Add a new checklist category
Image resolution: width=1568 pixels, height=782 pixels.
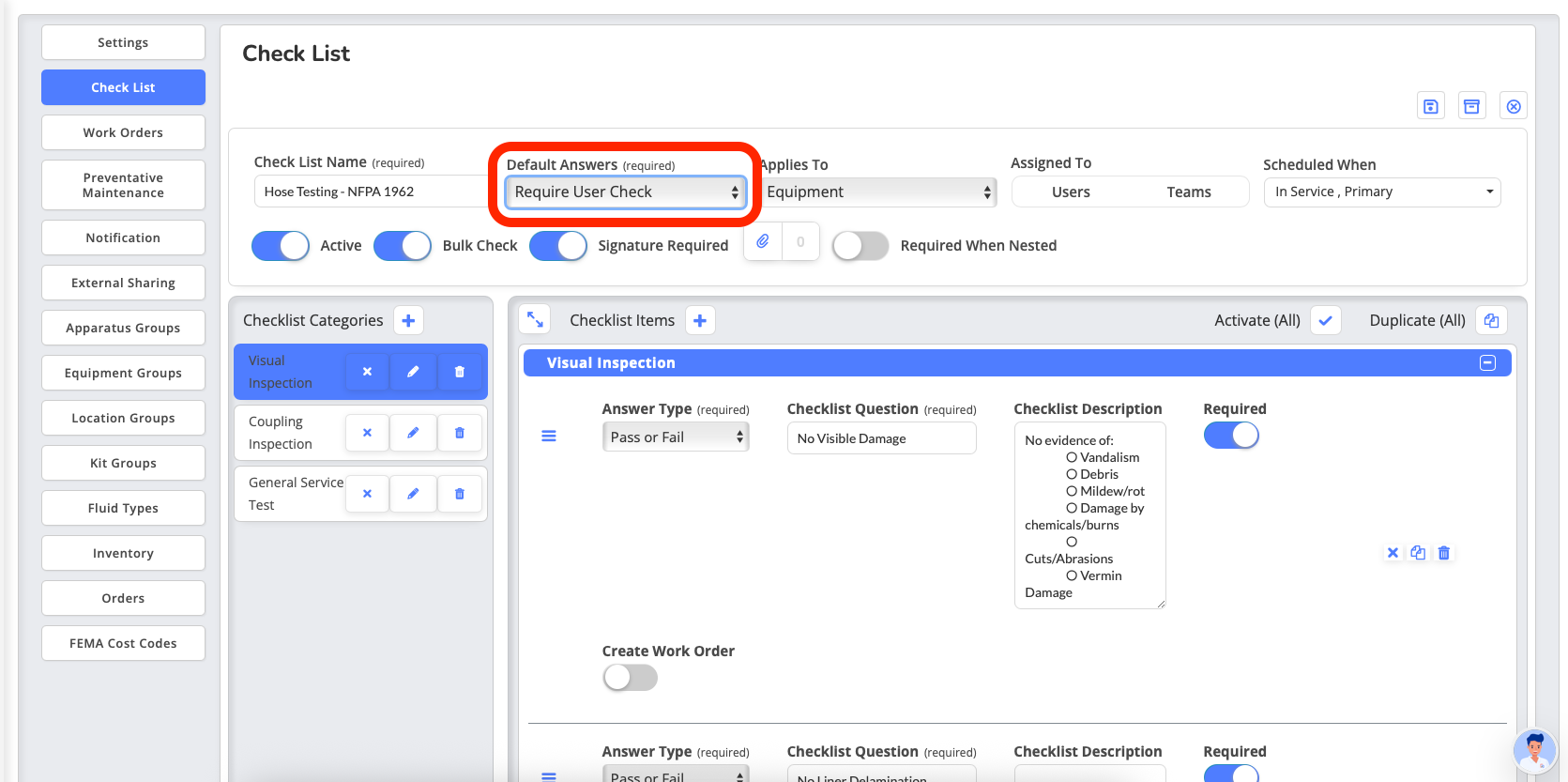[x=408, y=320]
